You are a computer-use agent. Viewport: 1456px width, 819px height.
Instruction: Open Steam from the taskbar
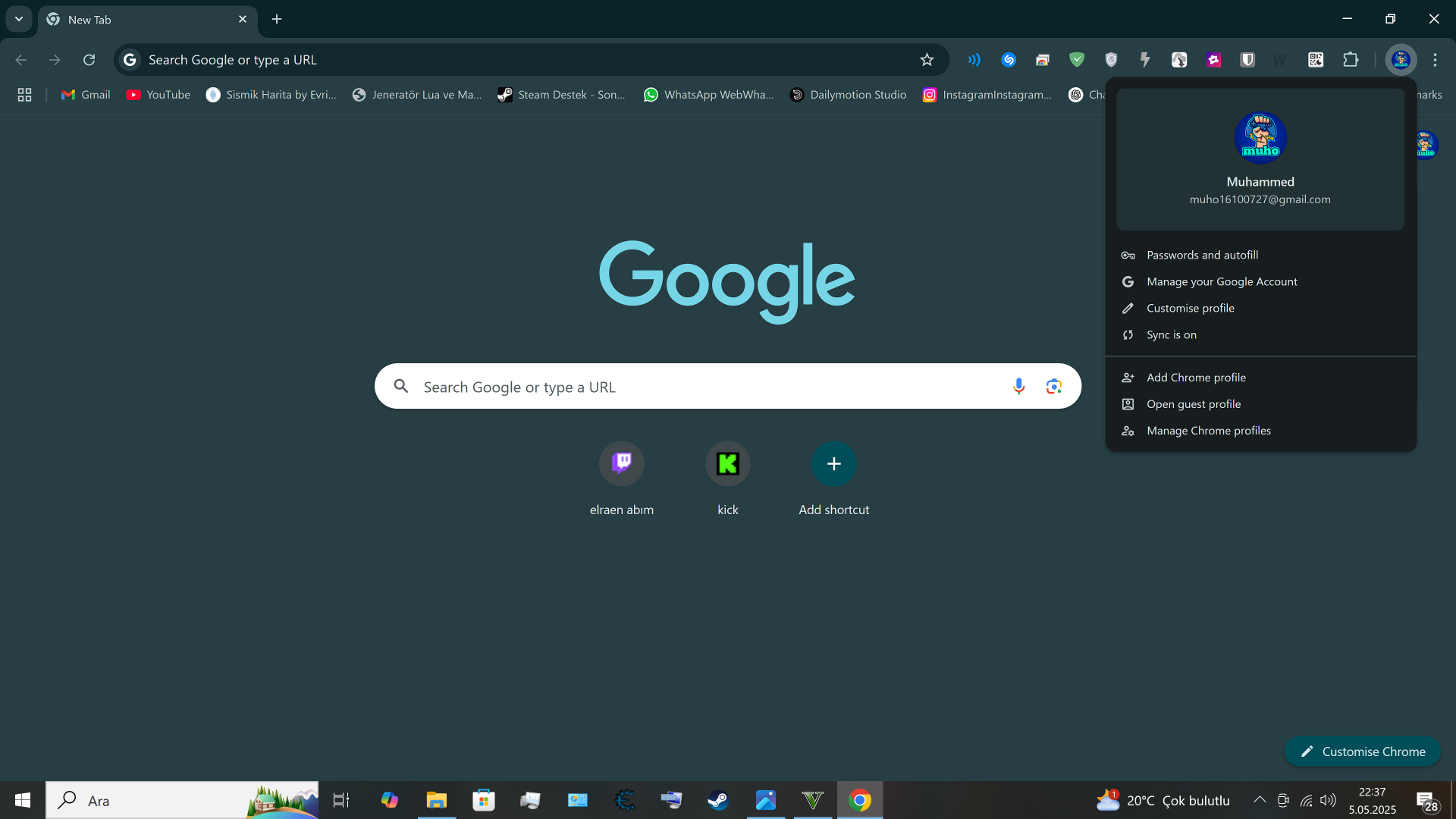pyautogui.click(x=717, y=800)
